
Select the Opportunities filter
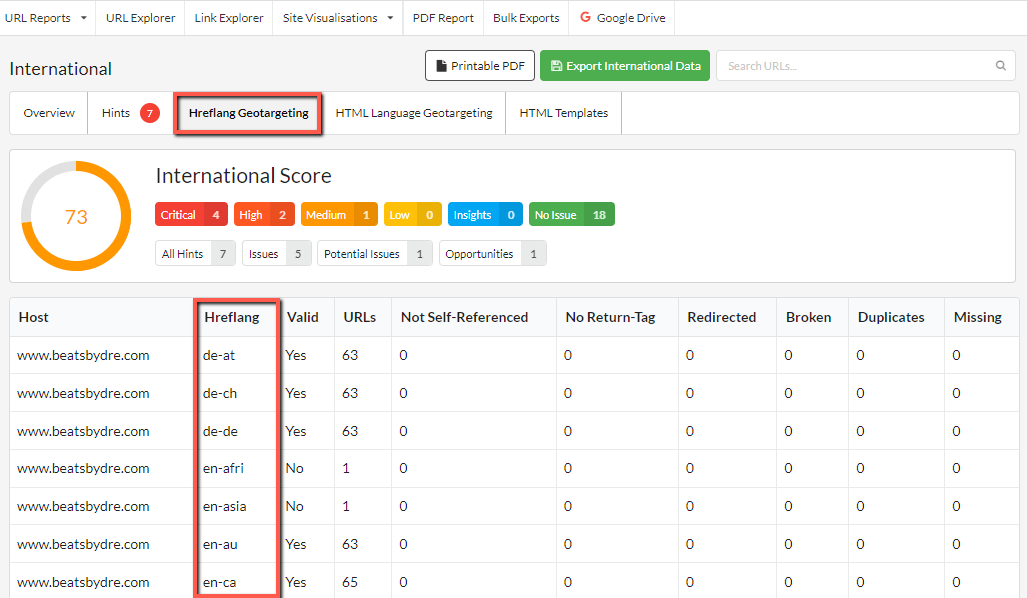coord(493,253)
